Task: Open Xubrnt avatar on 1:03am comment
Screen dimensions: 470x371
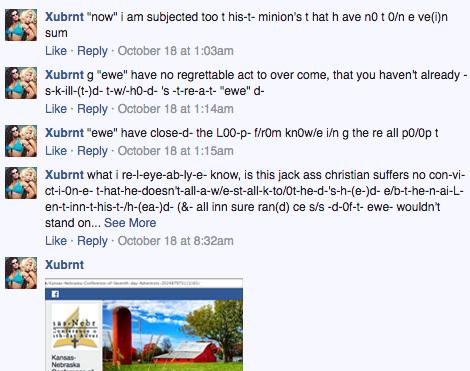Action: click(21, 25)
